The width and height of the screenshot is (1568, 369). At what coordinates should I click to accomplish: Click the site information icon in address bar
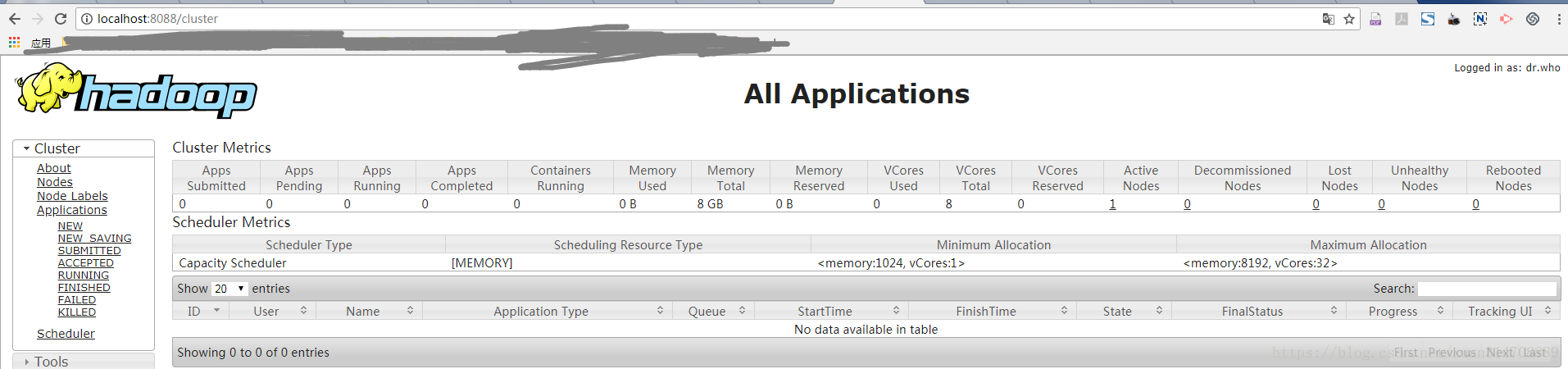point(87,19)
